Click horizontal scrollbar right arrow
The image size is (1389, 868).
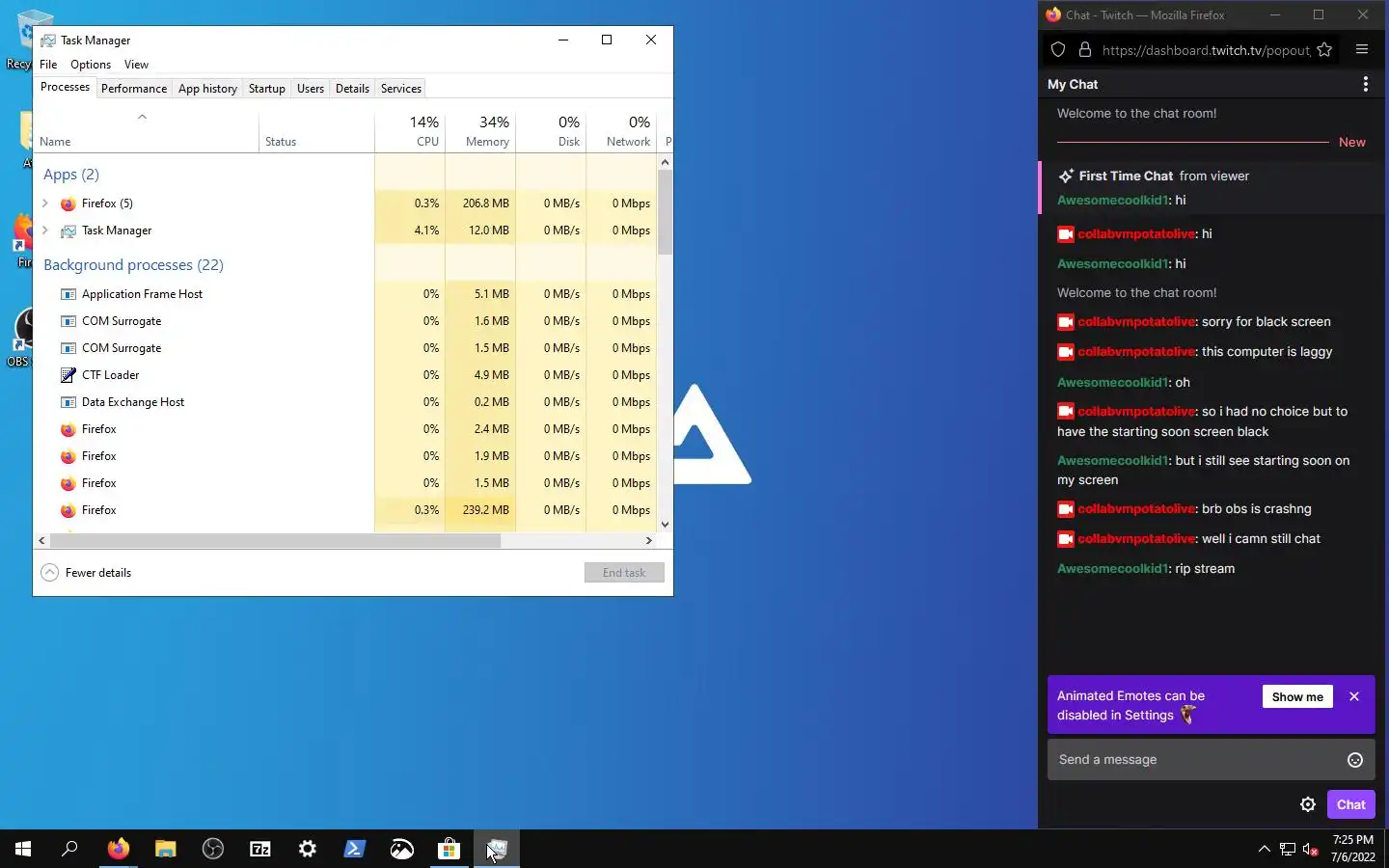pyautogui.click(x=648, y=541)
